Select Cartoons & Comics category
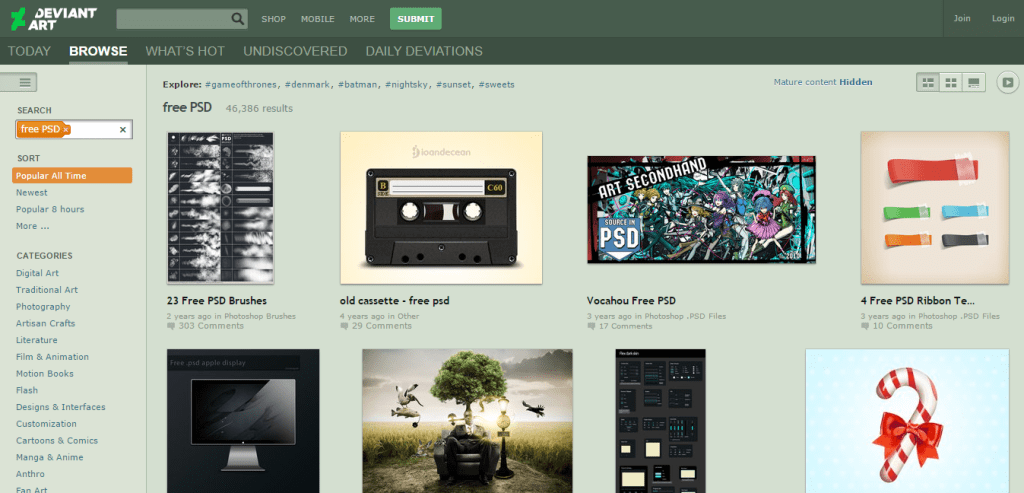This screenshot has width=1024, height=493. (57, 441)
